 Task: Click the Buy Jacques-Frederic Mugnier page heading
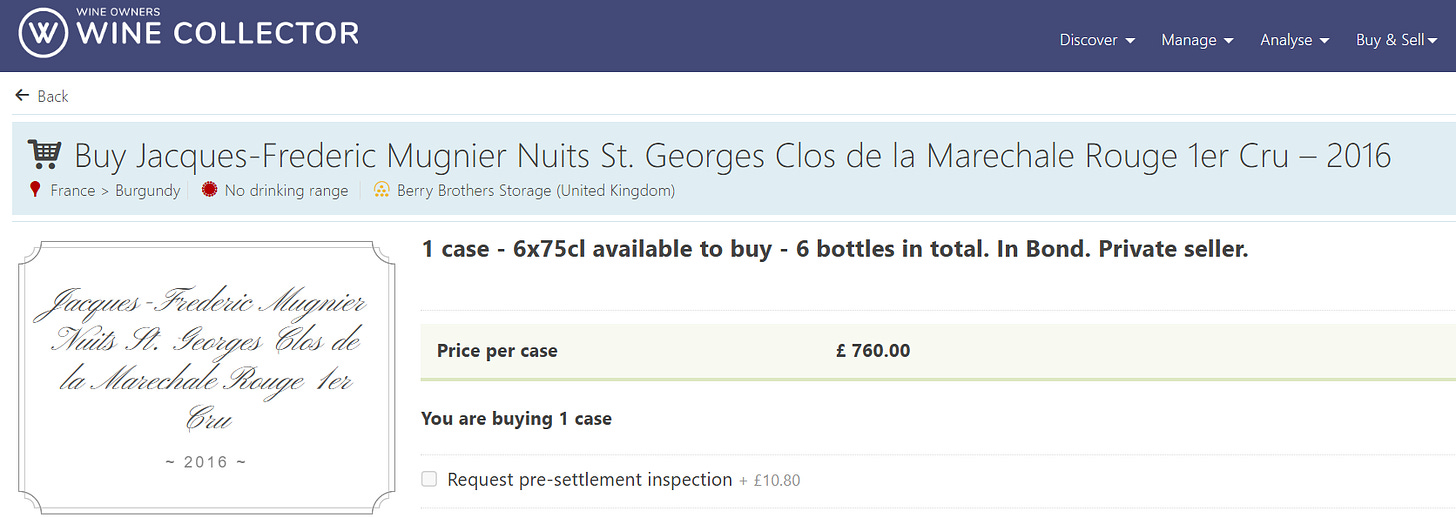[x=732, y=155]
